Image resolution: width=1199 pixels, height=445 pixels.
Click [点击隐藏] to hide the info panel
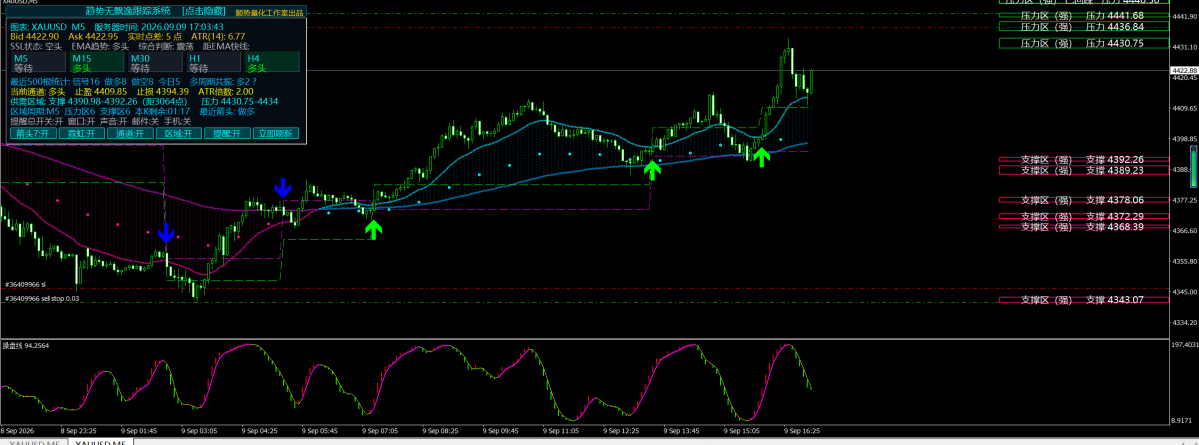[x=205, y=11]
